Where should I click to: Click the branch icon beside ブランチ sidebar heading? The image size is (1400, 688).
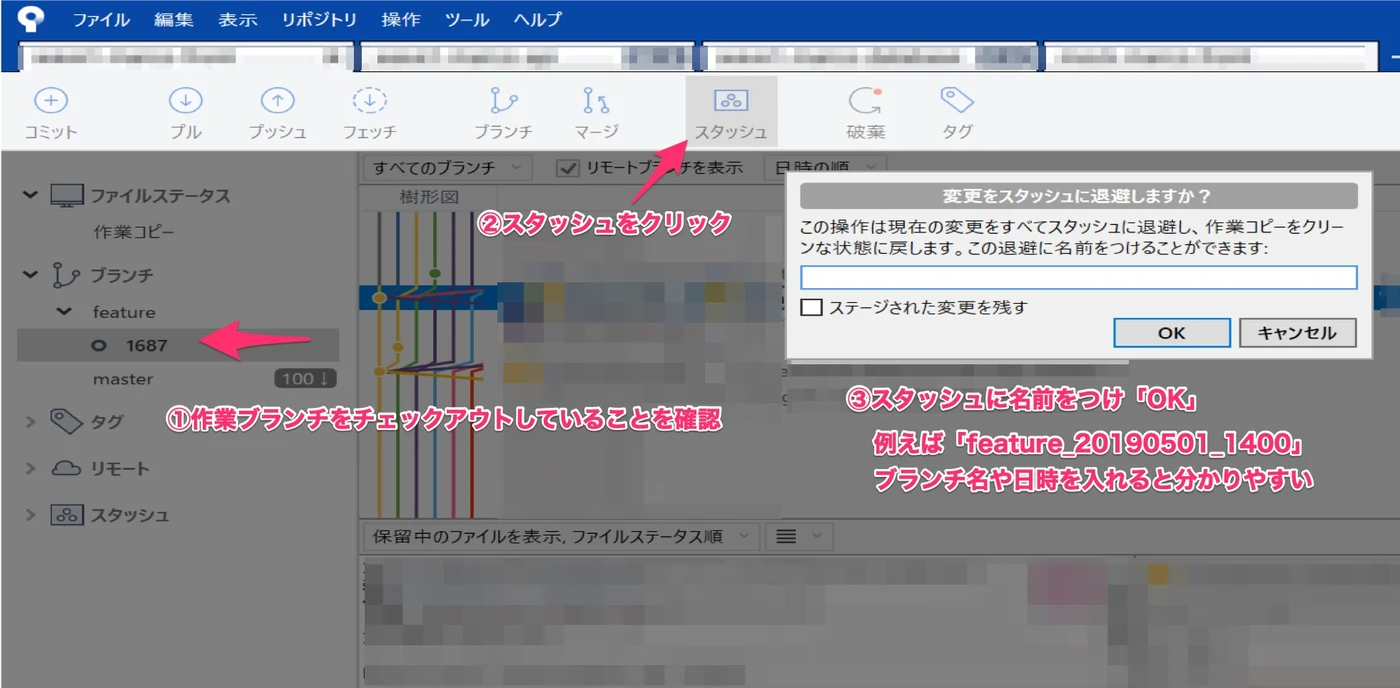66,275
